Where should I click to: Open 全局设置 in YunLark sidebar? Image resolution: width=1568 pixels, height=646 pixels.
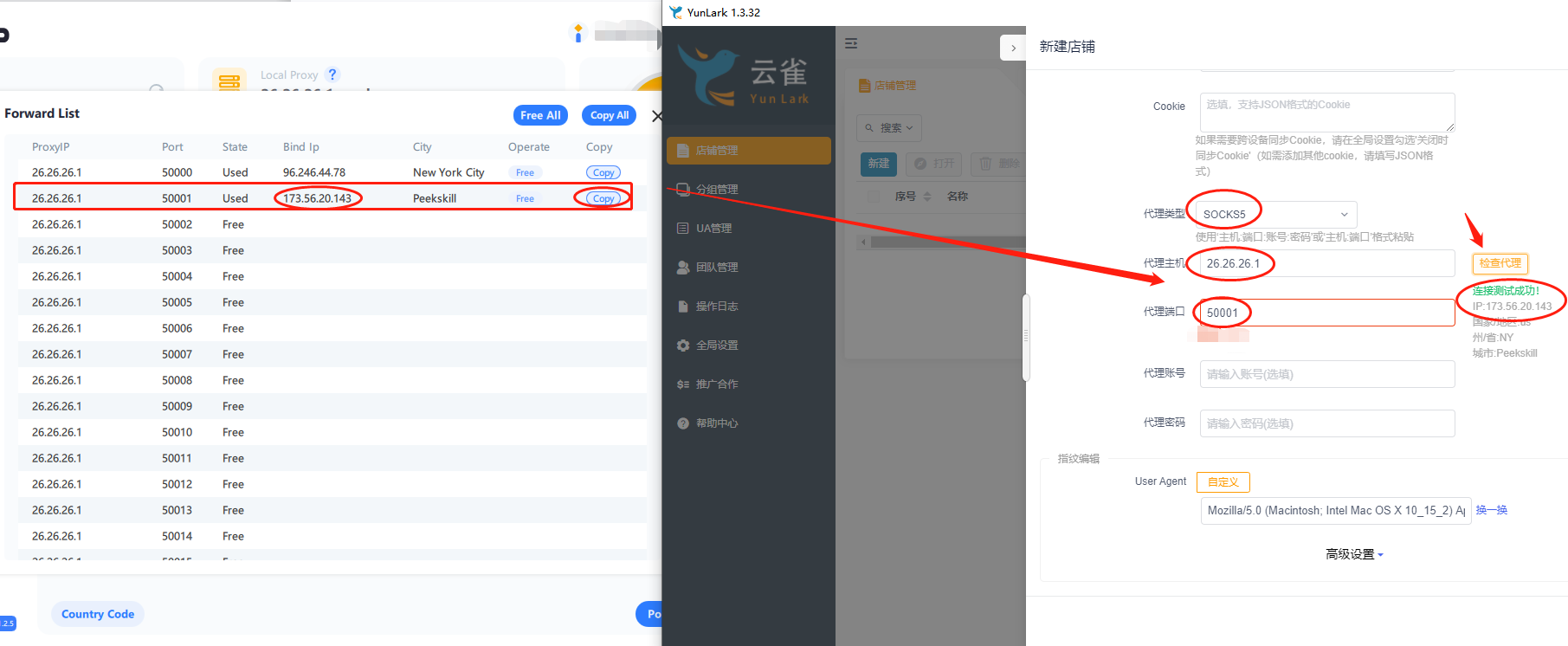(749, 346)
